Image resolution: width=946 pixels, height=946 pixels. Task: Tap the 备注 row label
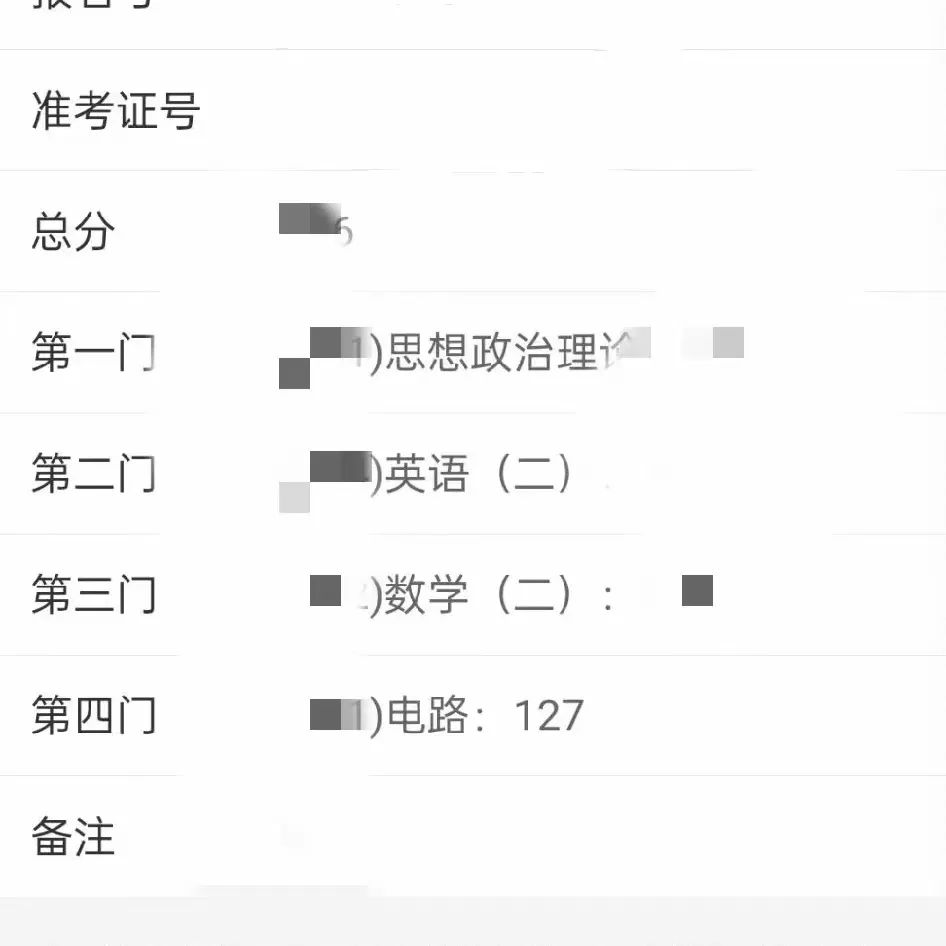click(x=73, y=837)
